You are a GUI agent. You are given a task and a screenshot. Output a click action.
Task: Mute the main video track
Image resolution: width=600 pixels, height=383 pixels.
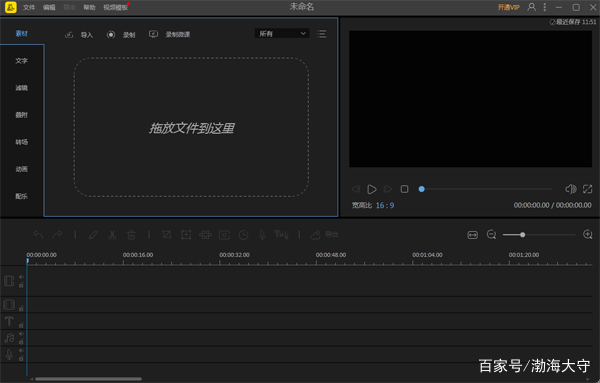click(x=21, y=277)
